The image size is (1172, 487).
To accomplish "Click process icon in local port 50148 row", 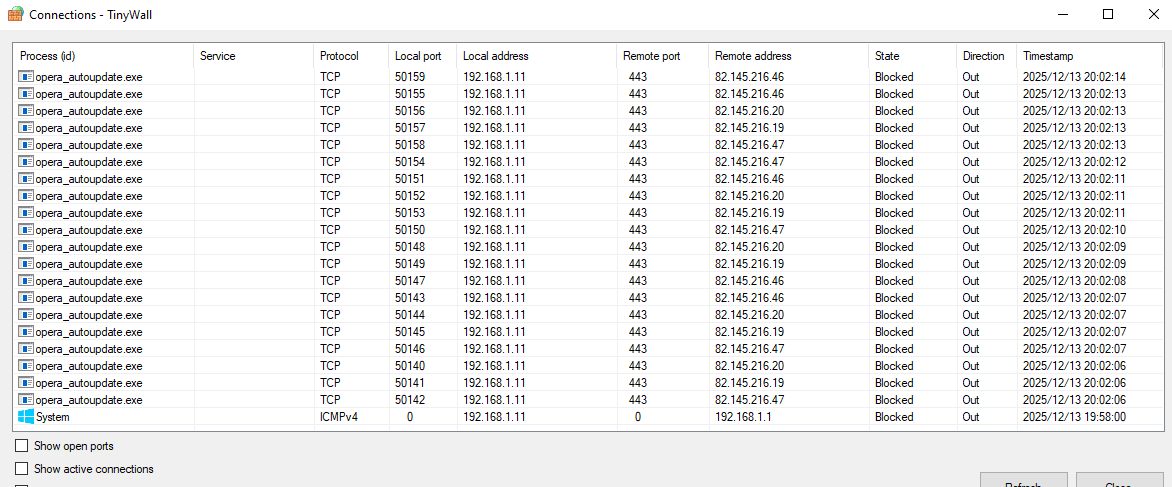I will tap(26, 246).
